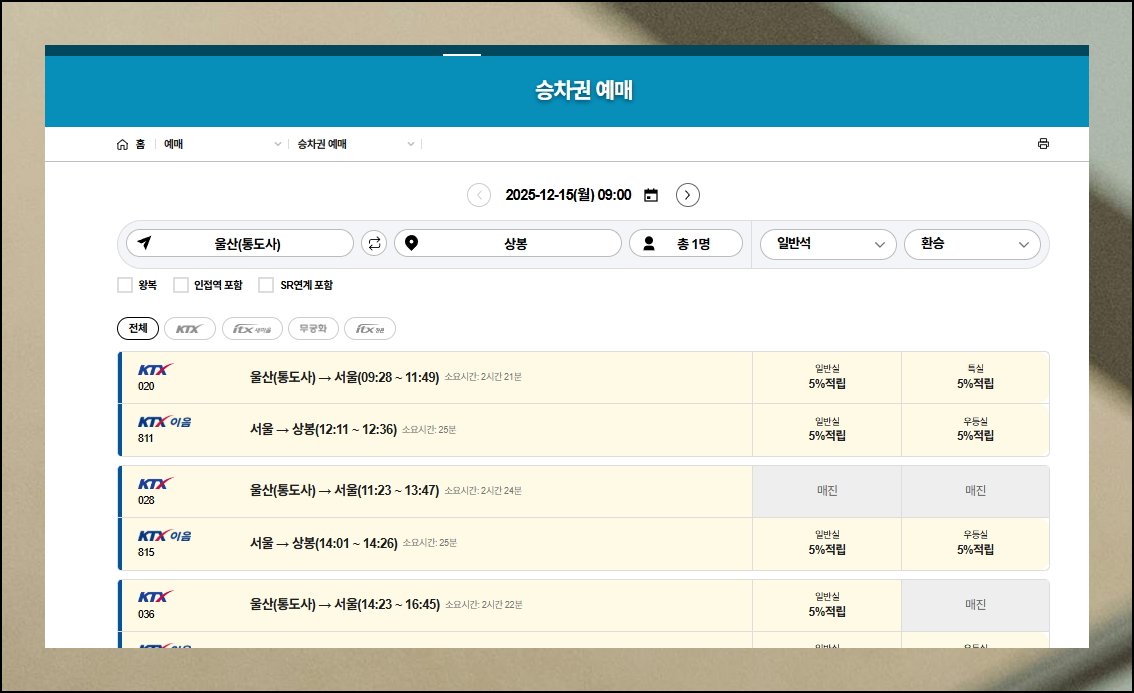
Task: Select 우등실 seat for train 815
Action: click(x=976, y=543)
